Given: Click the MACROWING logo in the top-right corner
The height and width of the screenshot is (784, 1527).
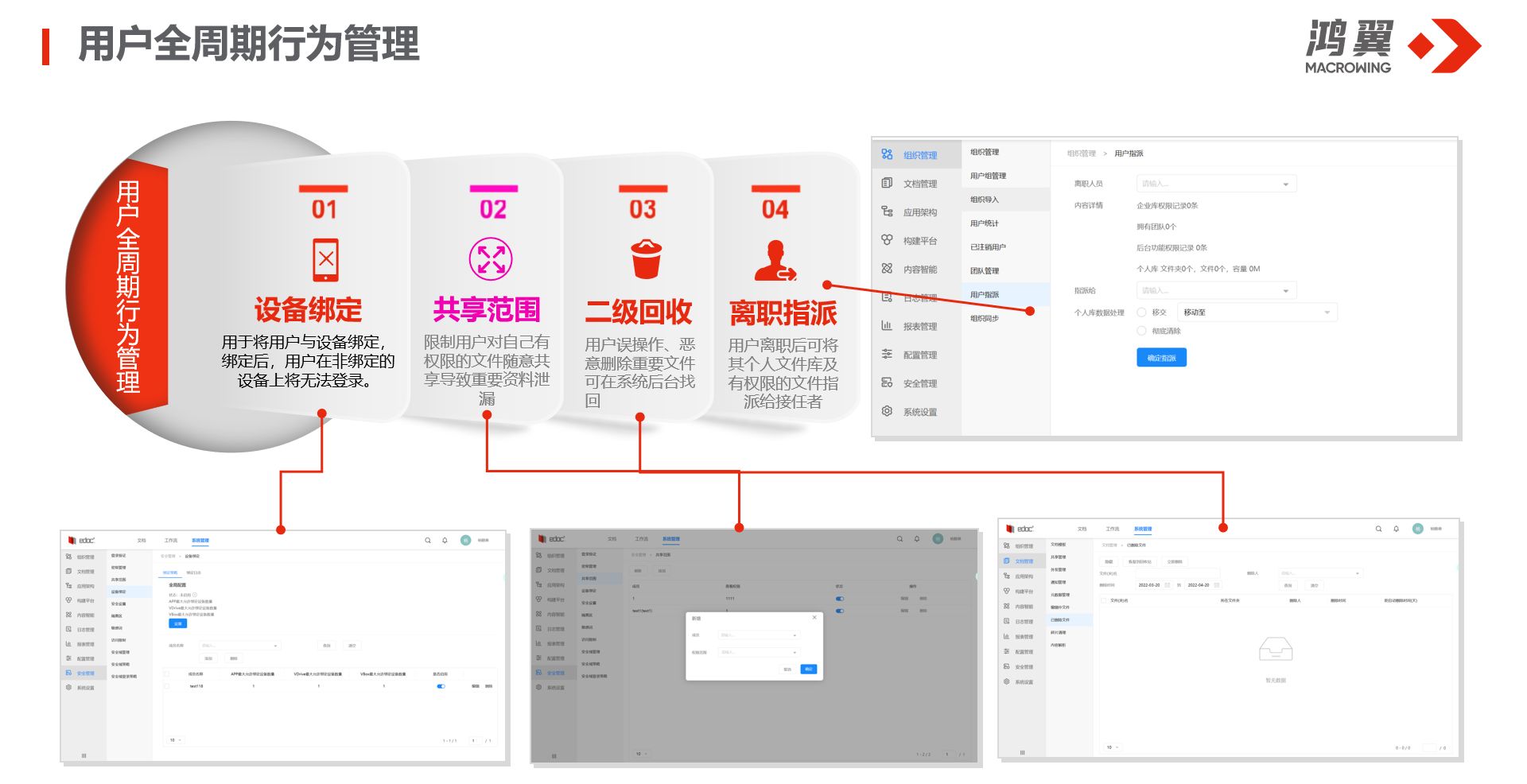Looking at the screenshot, I should tap(1393, 48).
